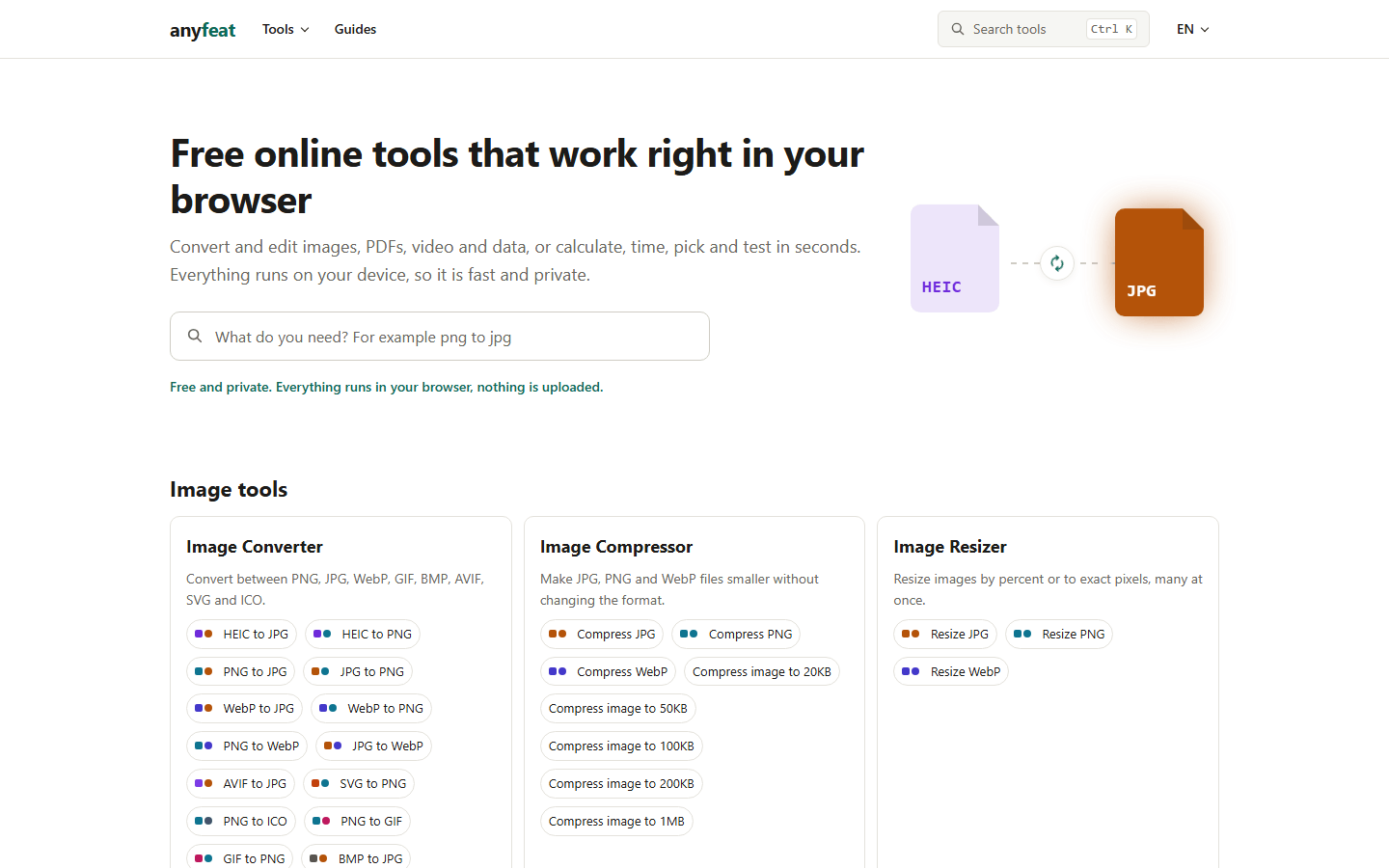This screenshot has height=868, width=1389.
Task: Click the 'What do you need?' search input
Action: point(440,337)
